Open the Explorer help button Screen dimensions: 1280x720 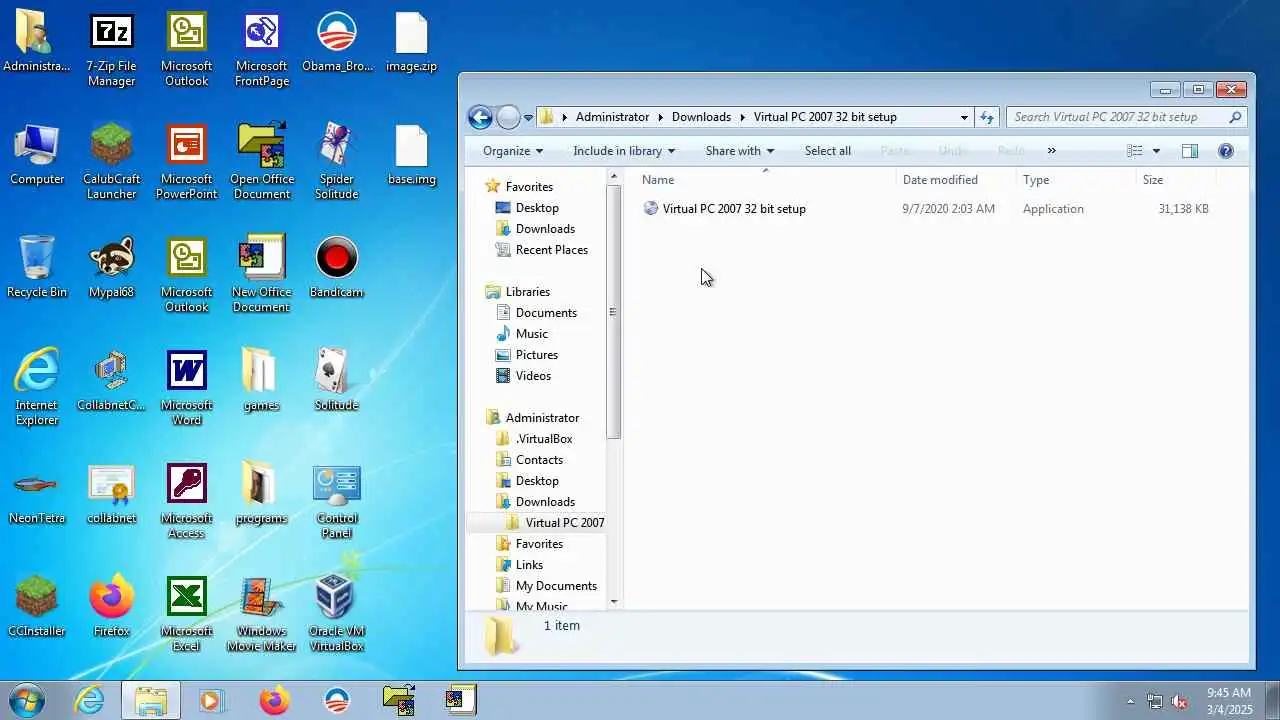click(1226, 151)
